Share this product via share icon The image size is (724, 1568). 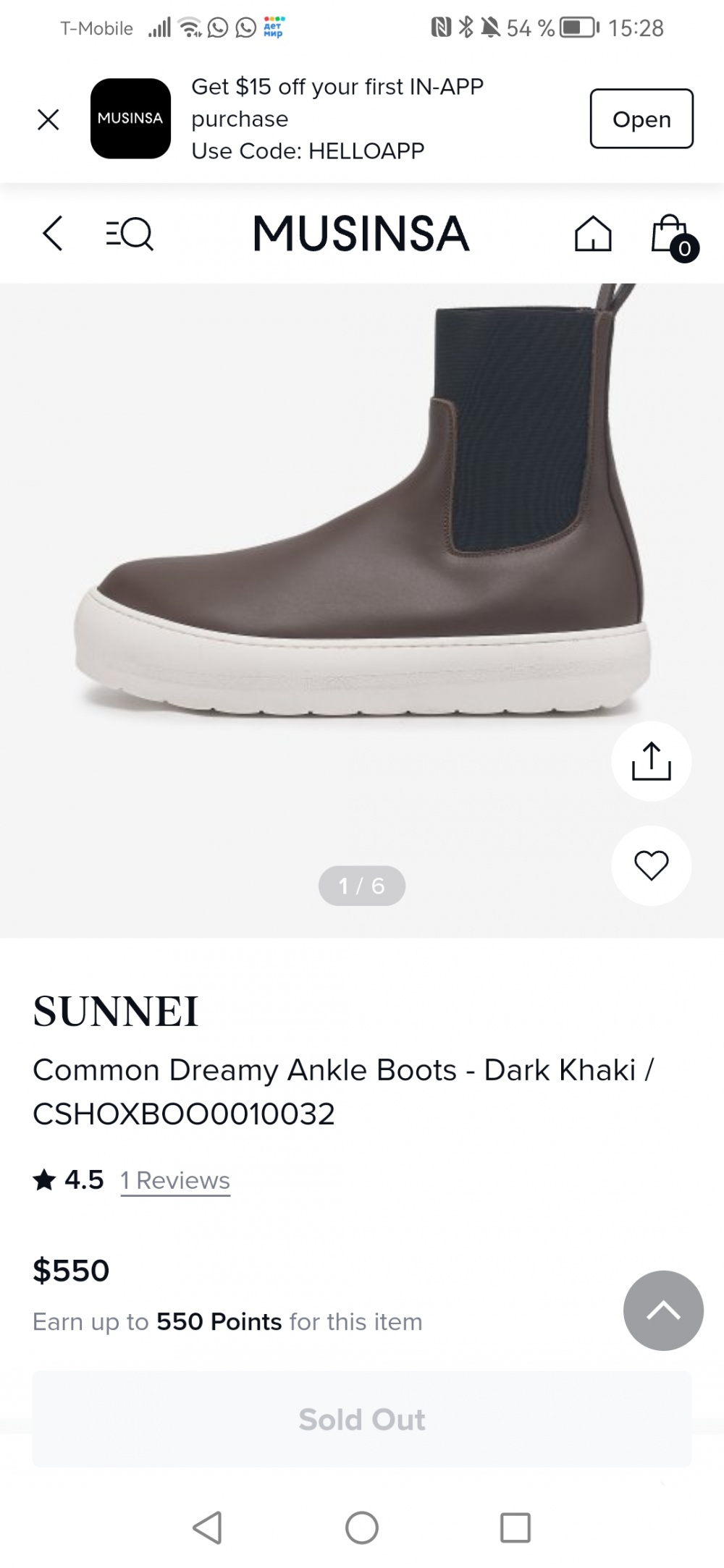click(x=651, y=761)
